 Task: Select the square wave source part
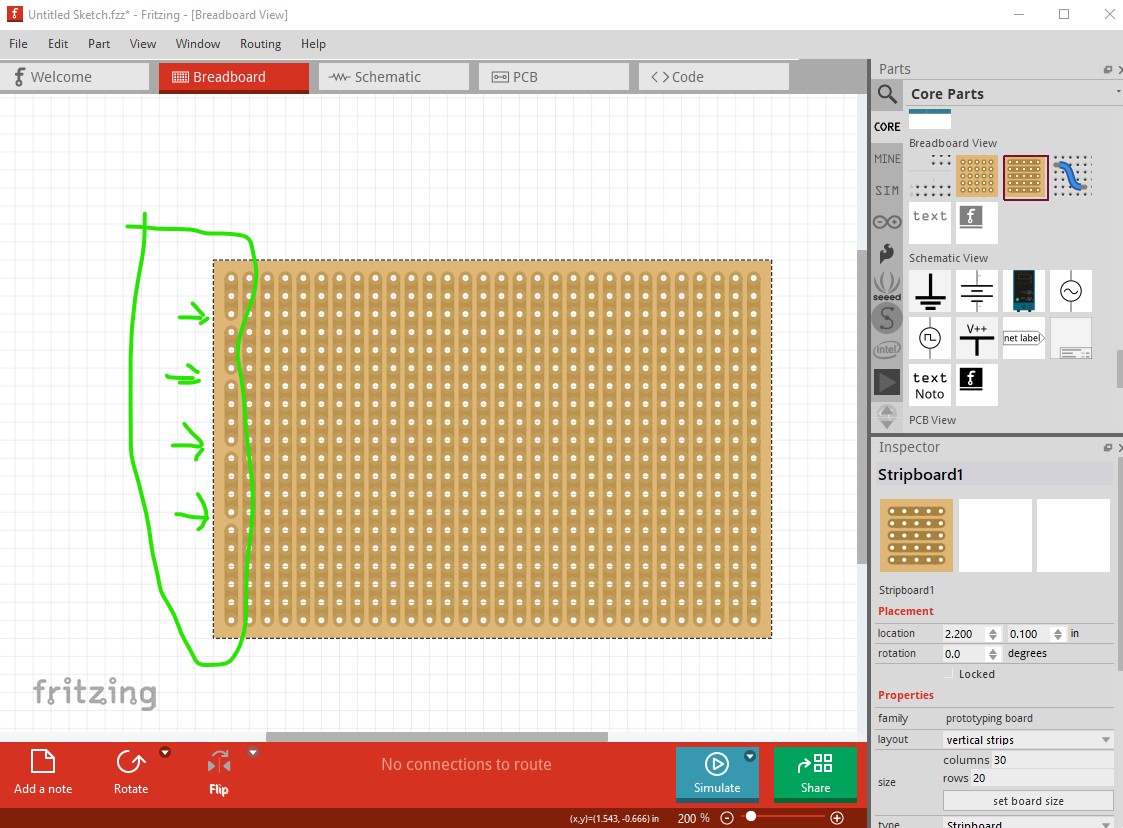click(x=930, y=338)
